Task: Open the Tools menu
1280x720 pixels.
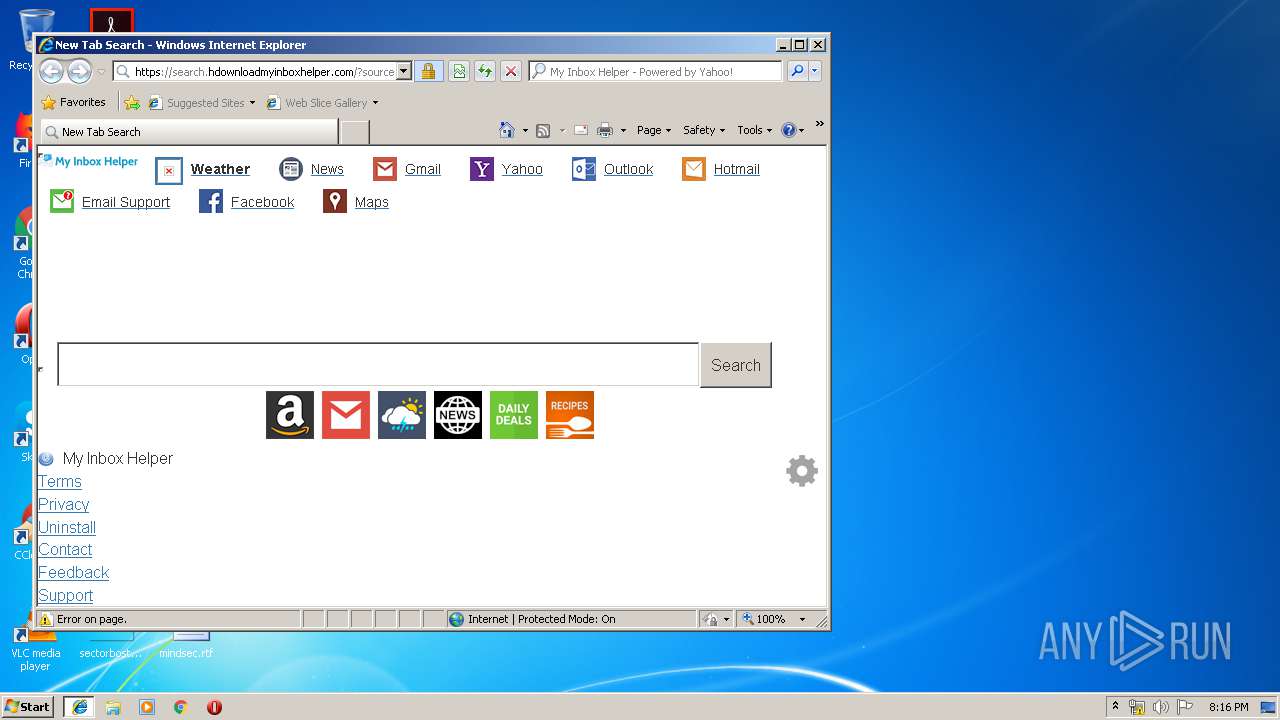Action: (755, 130)
